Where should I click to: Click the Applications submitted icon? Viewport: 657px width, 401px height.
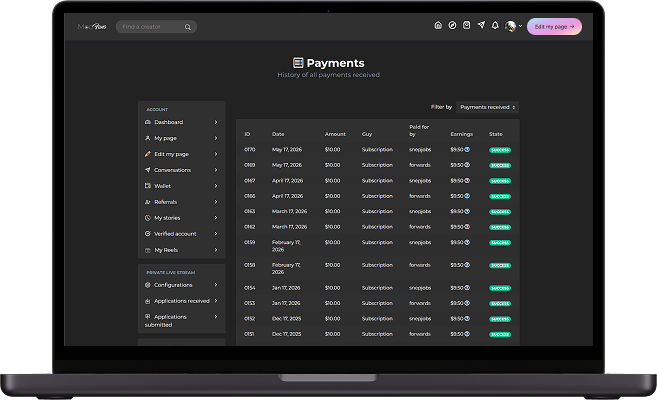[147, 317]
